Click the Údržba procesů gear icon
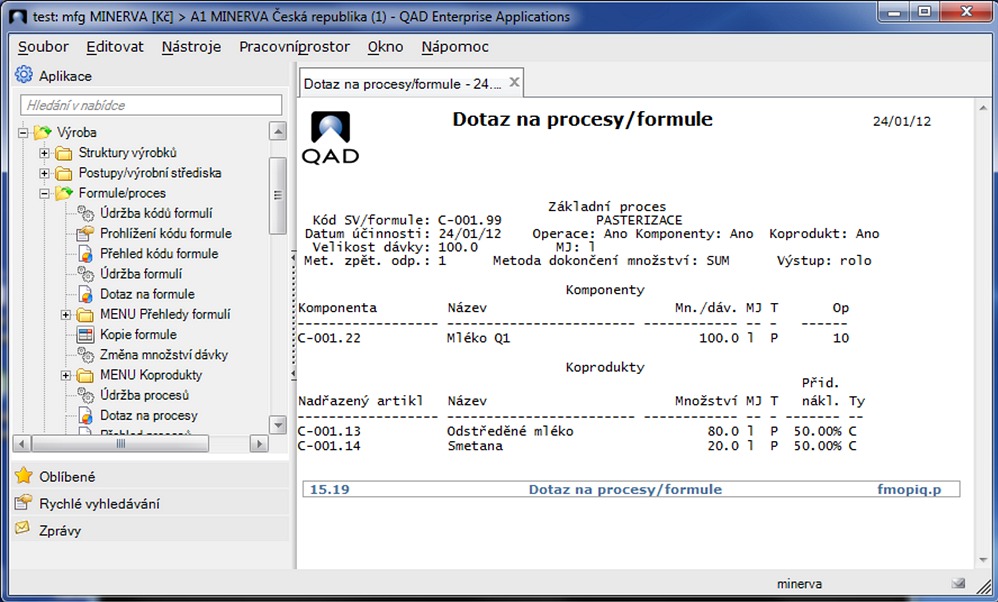 coord(85,395)
